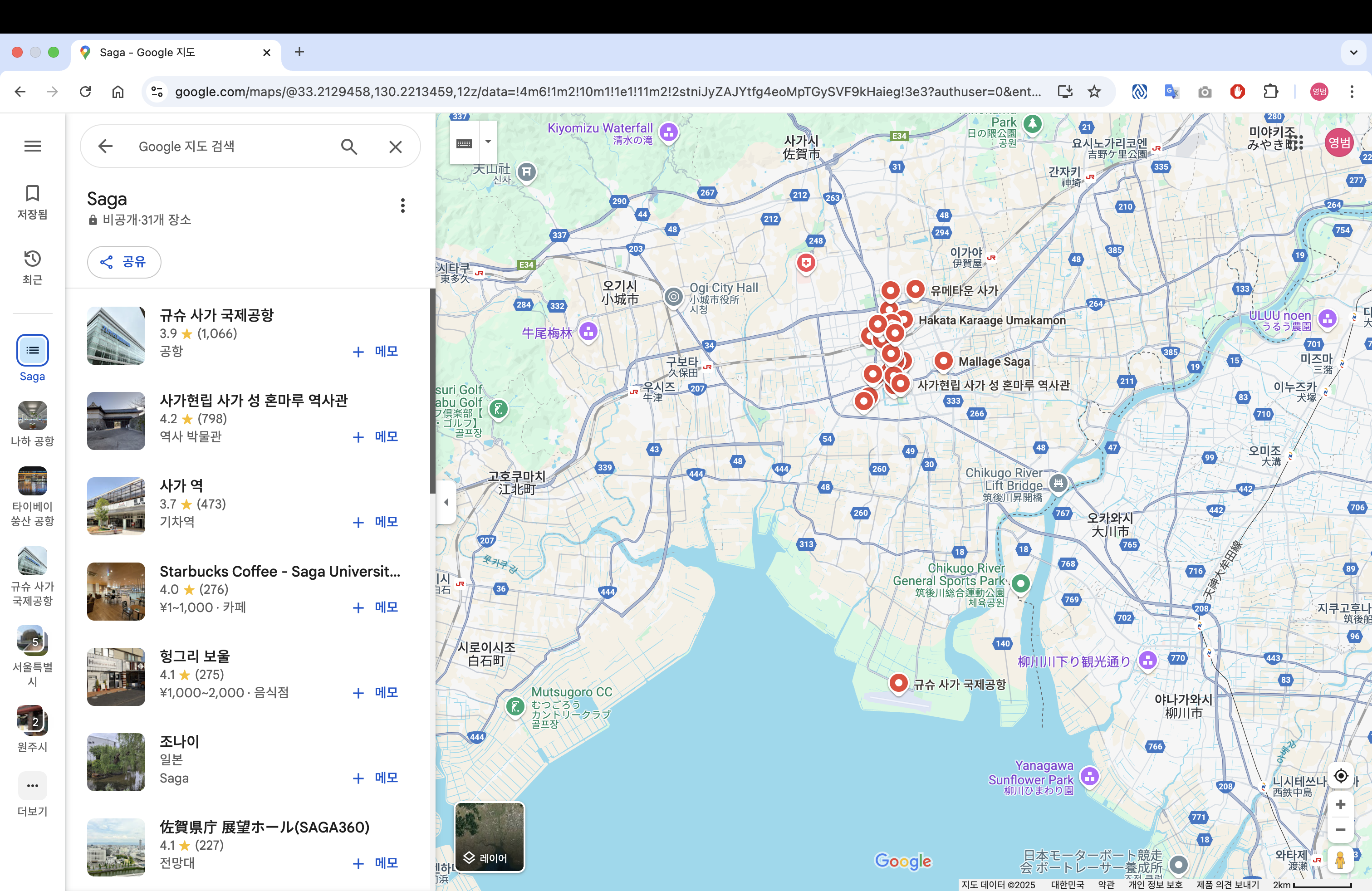Open the Chrome extensions puzzle icon

click(1270, 92)
